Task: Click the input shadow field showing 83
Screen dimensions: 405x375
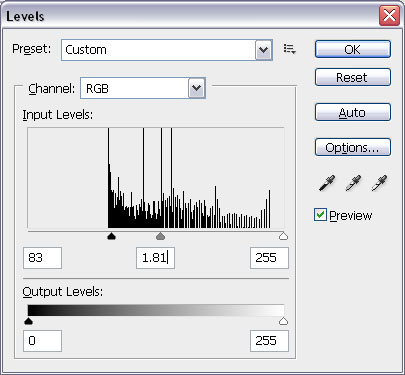Action: click(x=42, y=258)
